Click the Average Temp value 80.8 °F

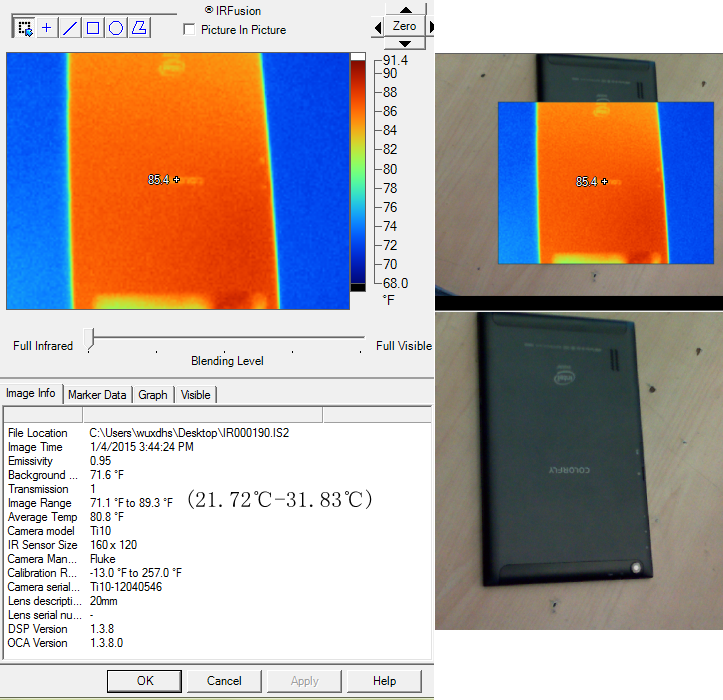(107, 517)
